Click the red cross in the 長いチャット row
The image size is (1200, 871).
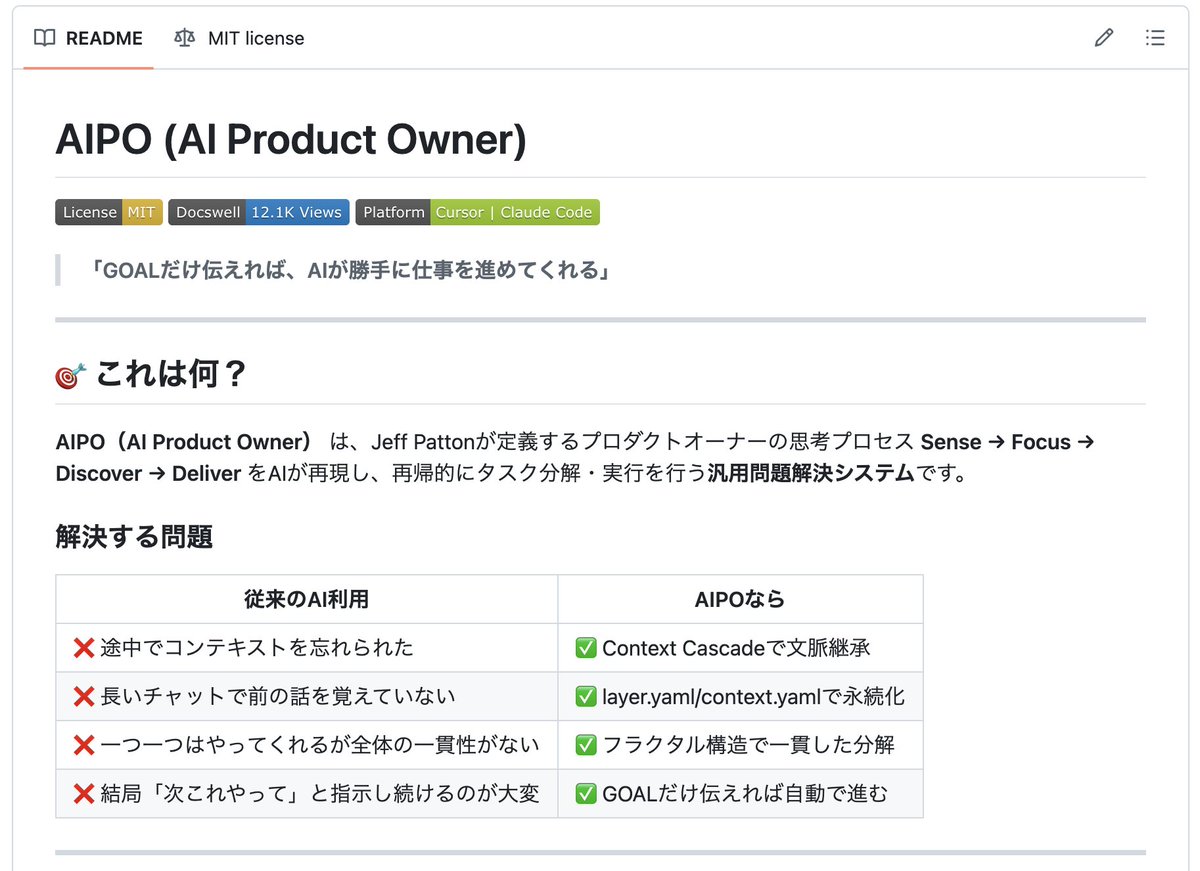coord(84,697)
